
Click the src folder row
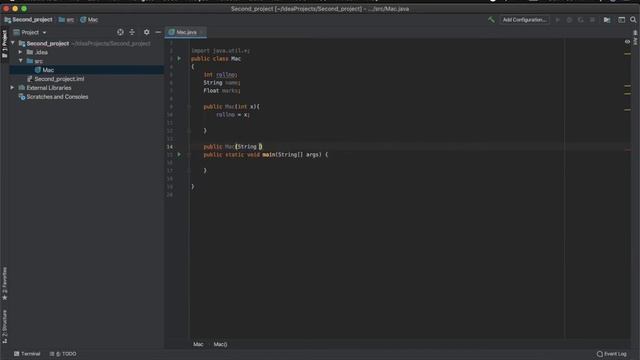pyautogui.click(x=87, y=61)
